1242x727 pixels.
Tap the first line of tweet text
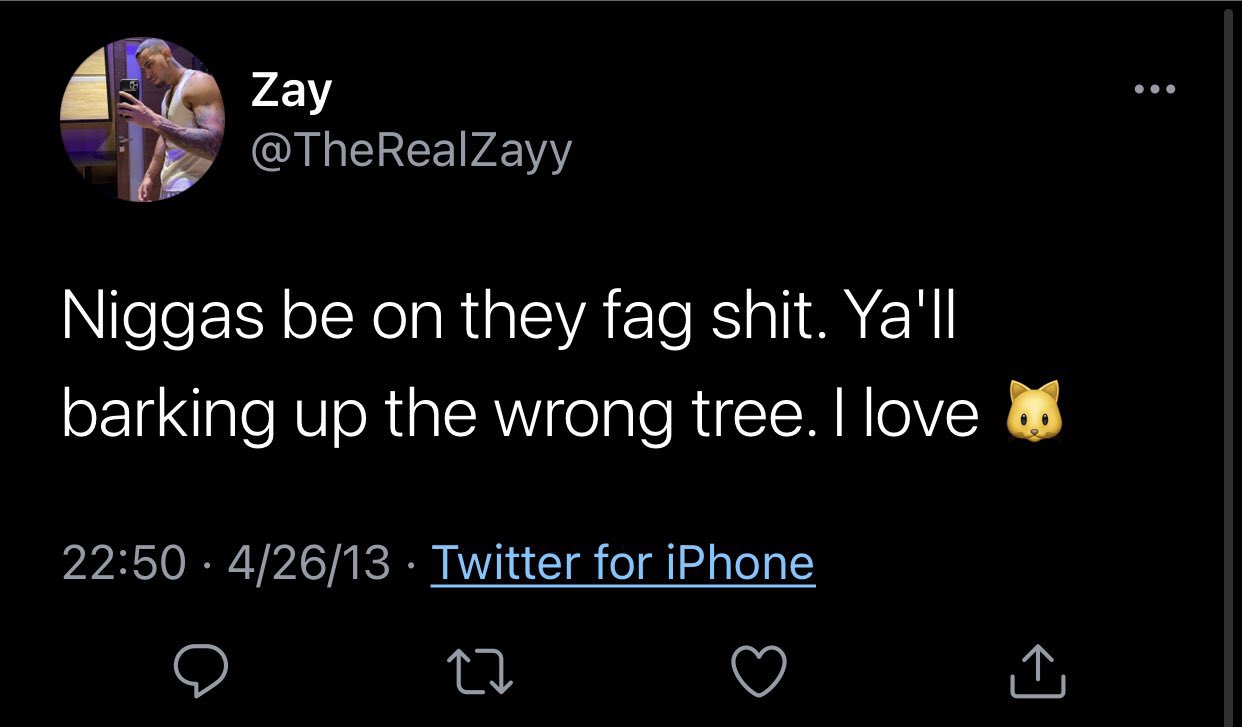(508, 318)
